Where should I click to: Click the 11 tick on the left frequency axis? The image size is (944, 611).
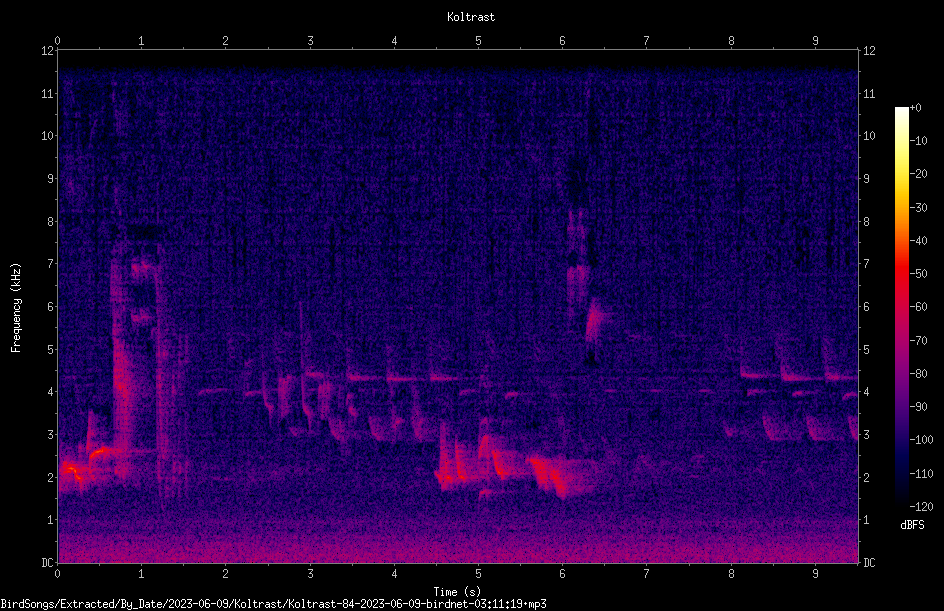(47, 93)
